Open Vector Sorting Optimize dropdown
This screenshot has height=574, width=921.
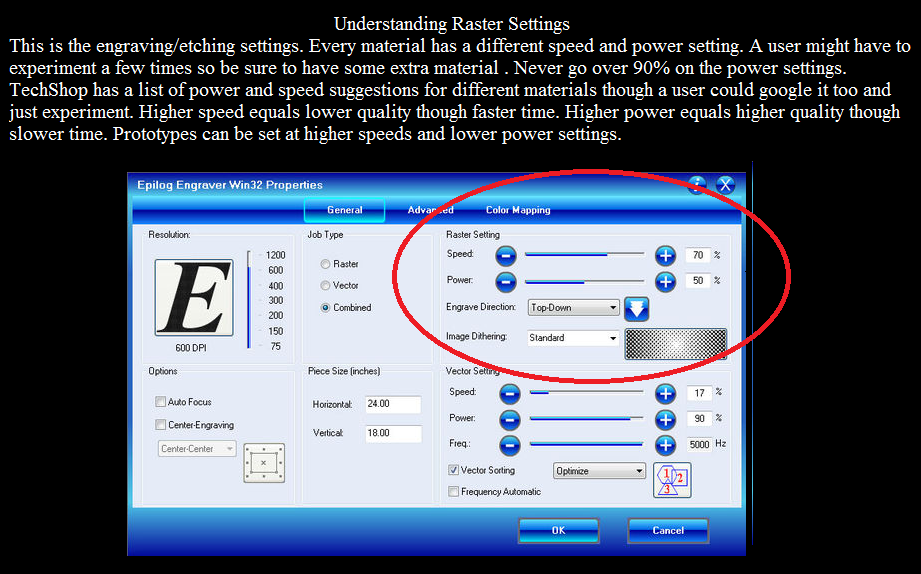[599, 471]
